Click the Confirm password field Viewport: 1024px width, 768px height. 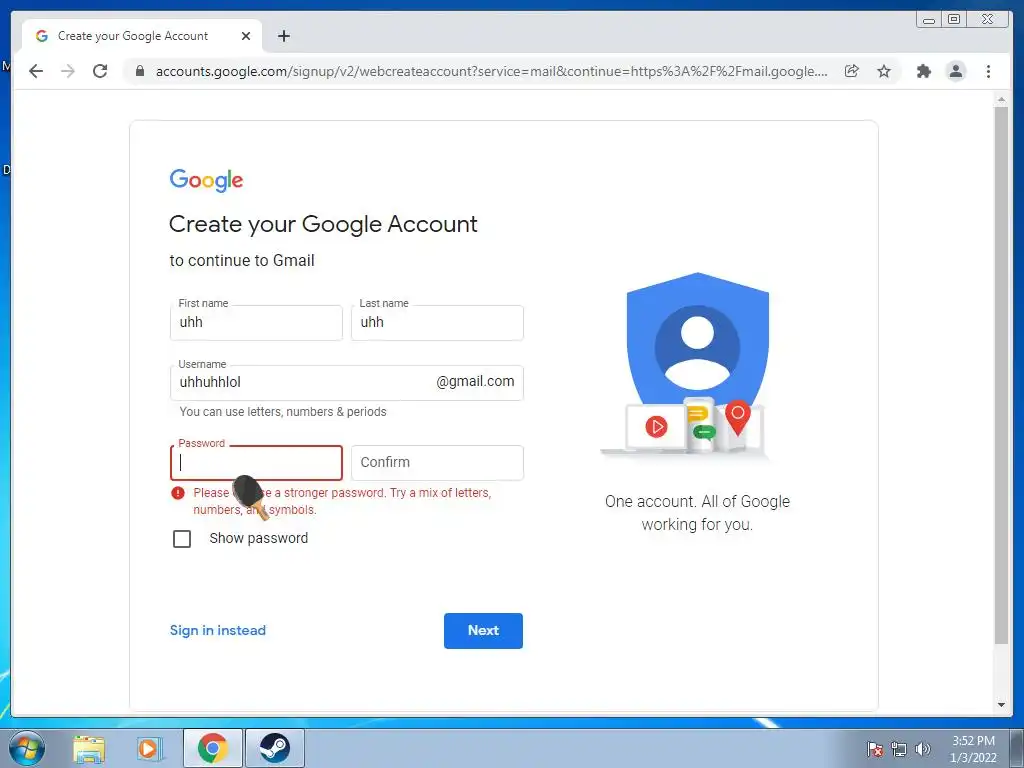(437, 462)
